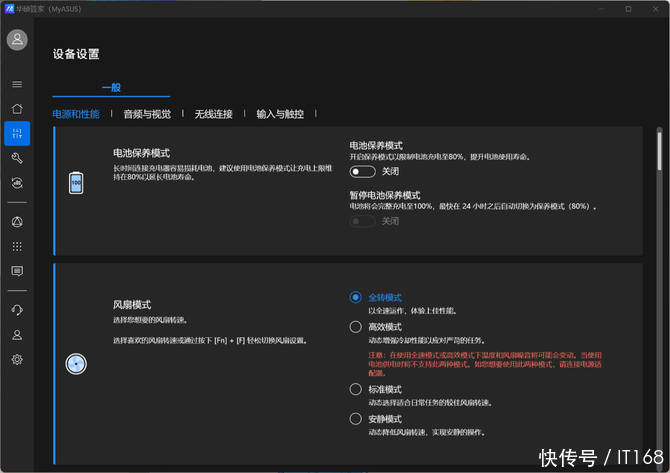Go to the Home page icon
The width and height of the screenshot is (670, 473).
tap(17, 108)
